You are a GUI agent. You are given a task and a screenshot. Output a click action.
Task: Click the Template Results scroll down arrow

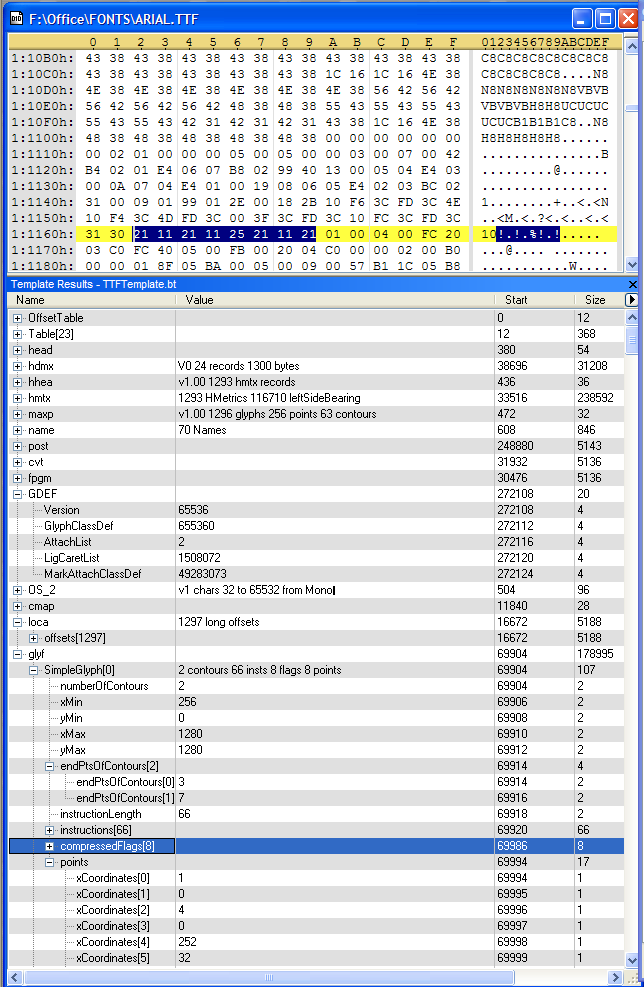(x=632, y=959)
